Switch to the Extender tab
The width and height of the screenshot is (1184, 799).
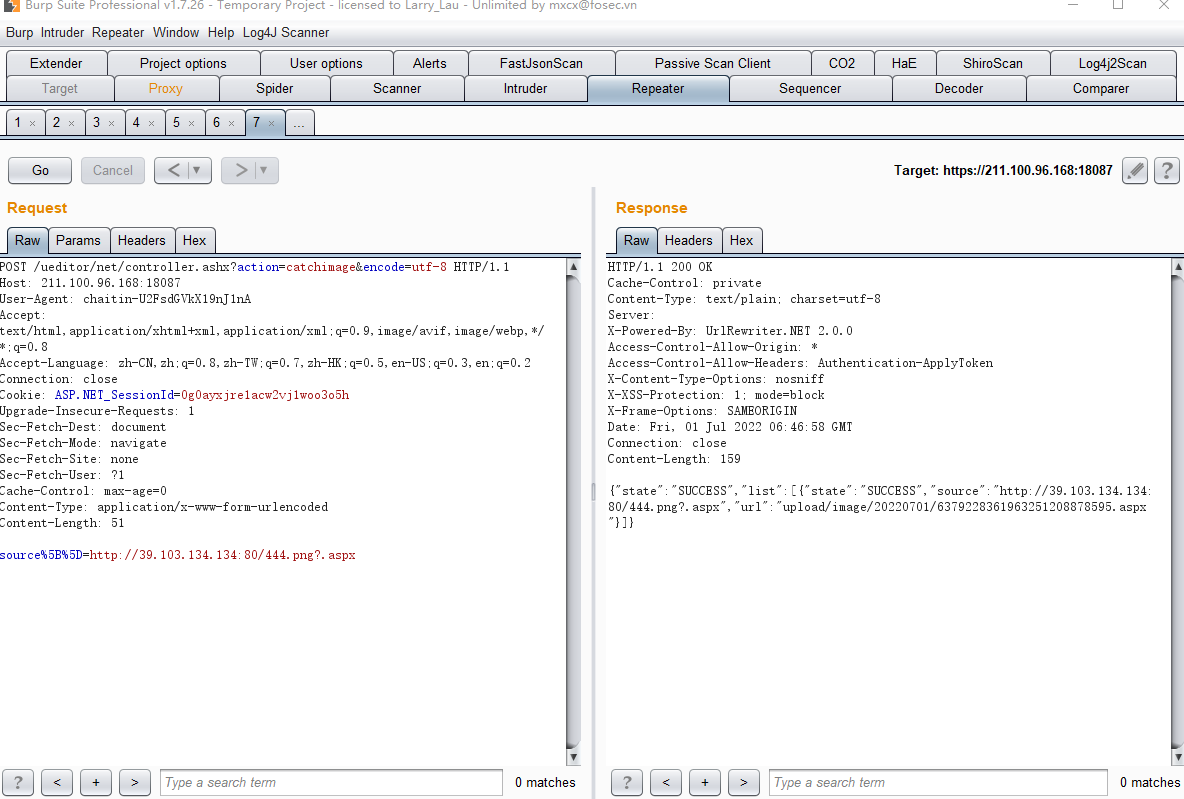56,63
